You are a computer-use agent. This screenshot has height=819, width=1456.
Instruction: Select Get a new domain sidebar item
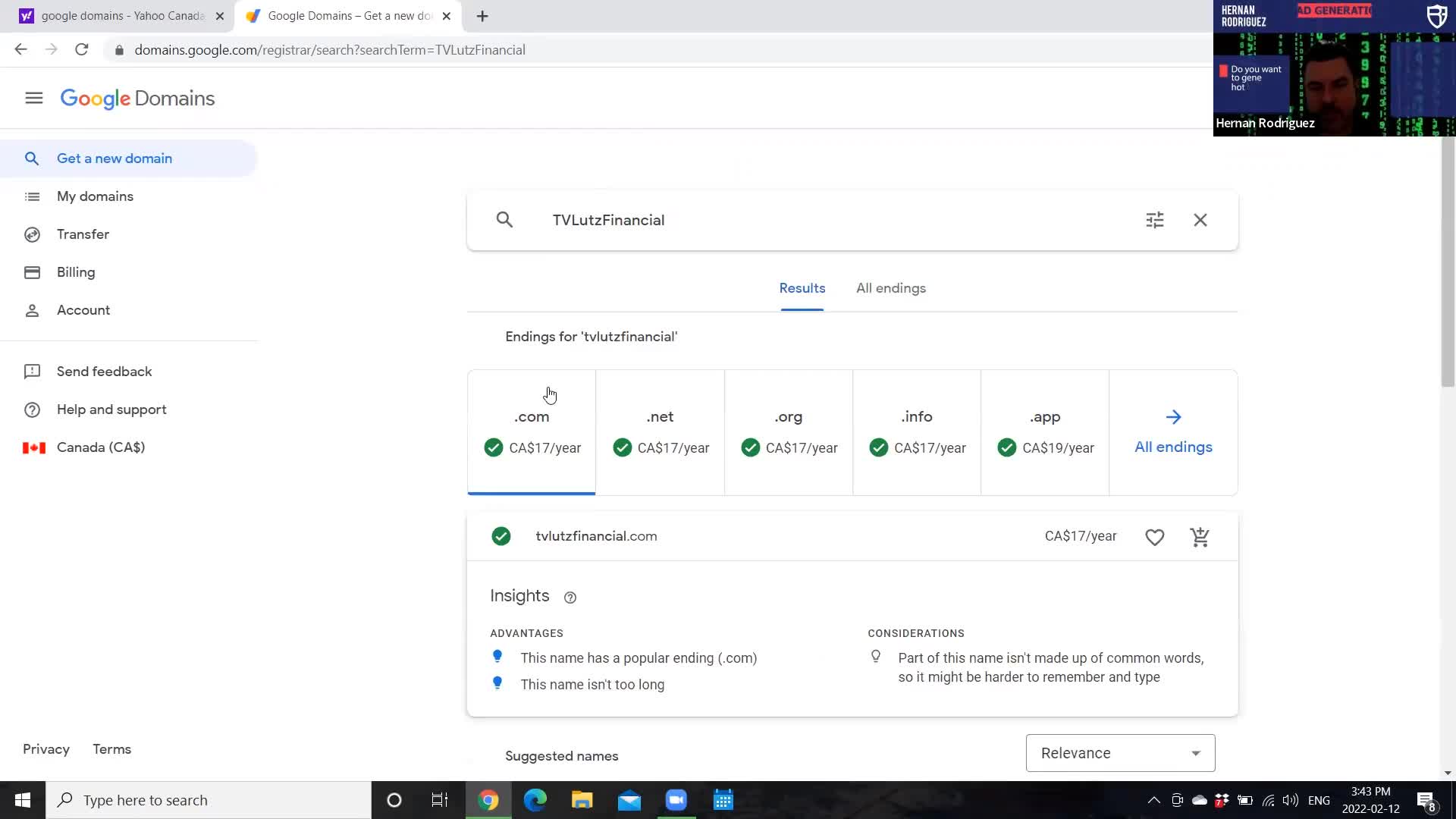(129, 158)
